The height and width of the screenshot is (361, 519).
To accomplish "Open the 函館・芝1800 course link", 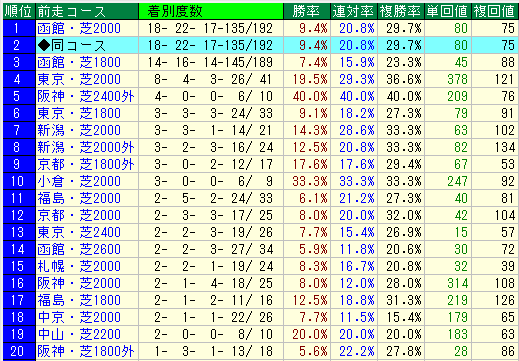I will (79, 62).
